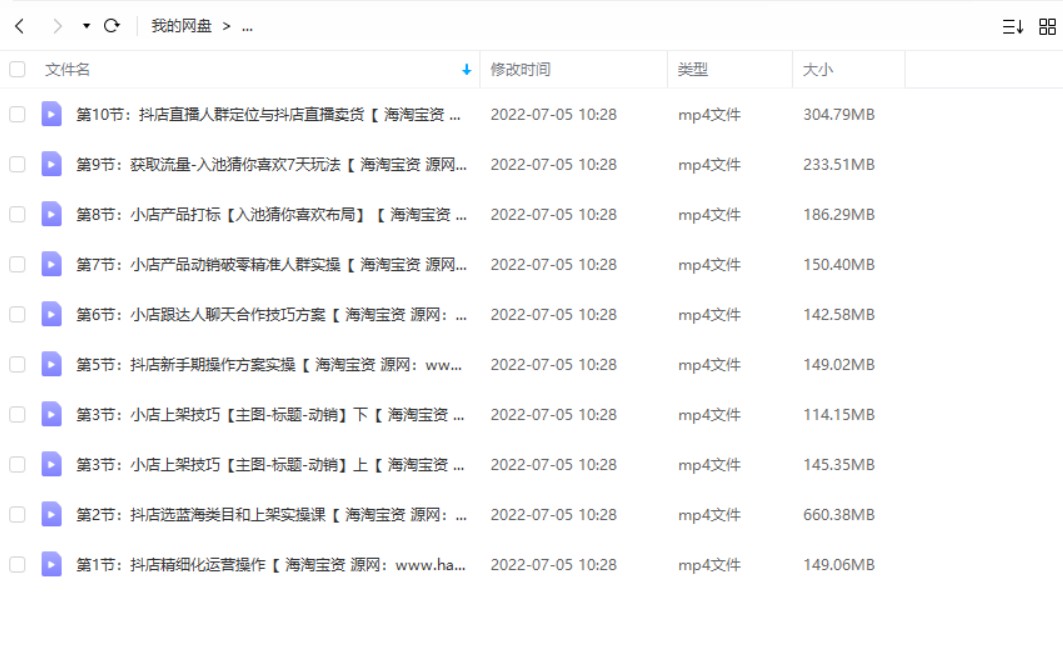Open file 第5节：抖店新手期操作方案实操
The width and height of the screenshot is (1063, 654).
(269, 365)
